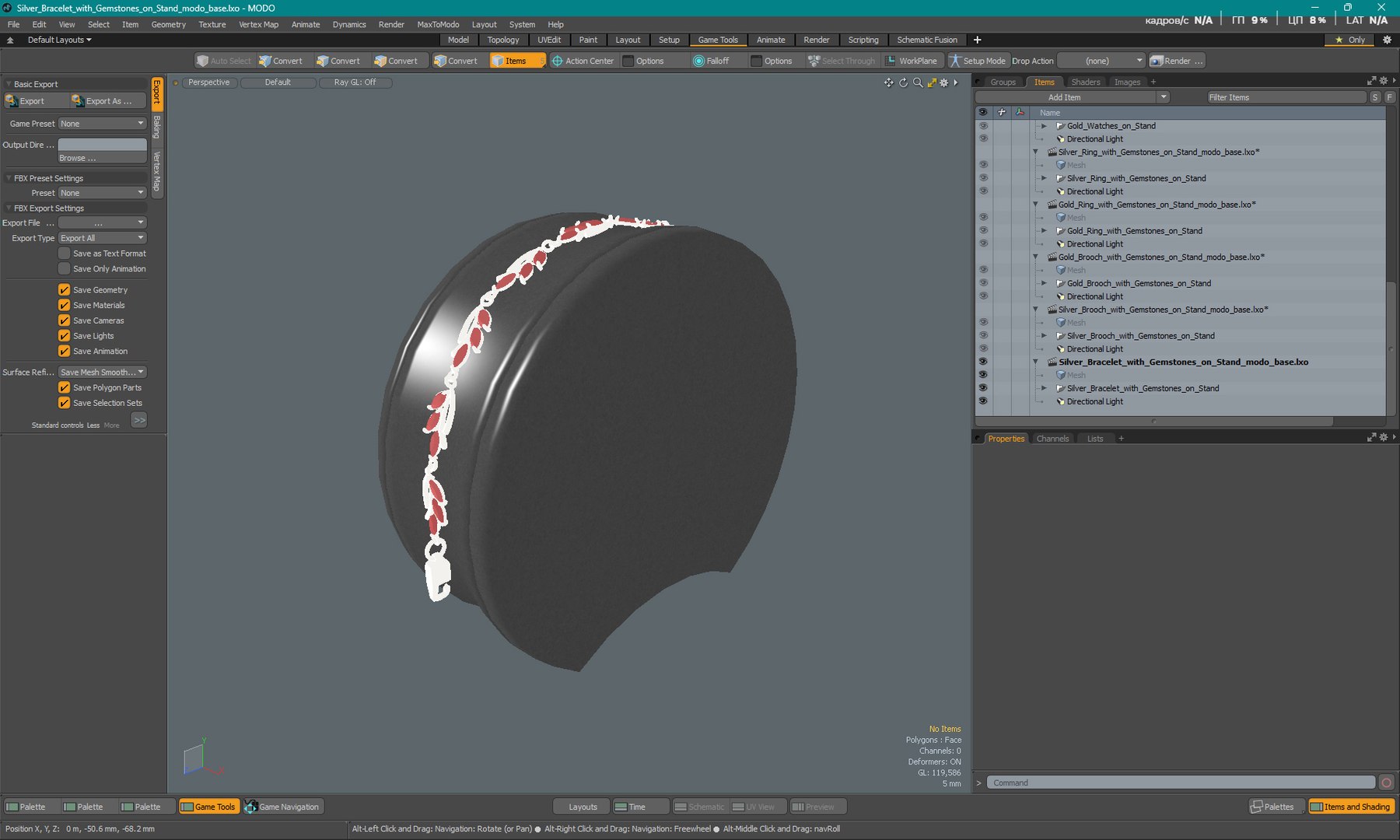Open Game Navigation at the bottom
The height and width of the screenshot is (840, 1400).
coord(283,807)
